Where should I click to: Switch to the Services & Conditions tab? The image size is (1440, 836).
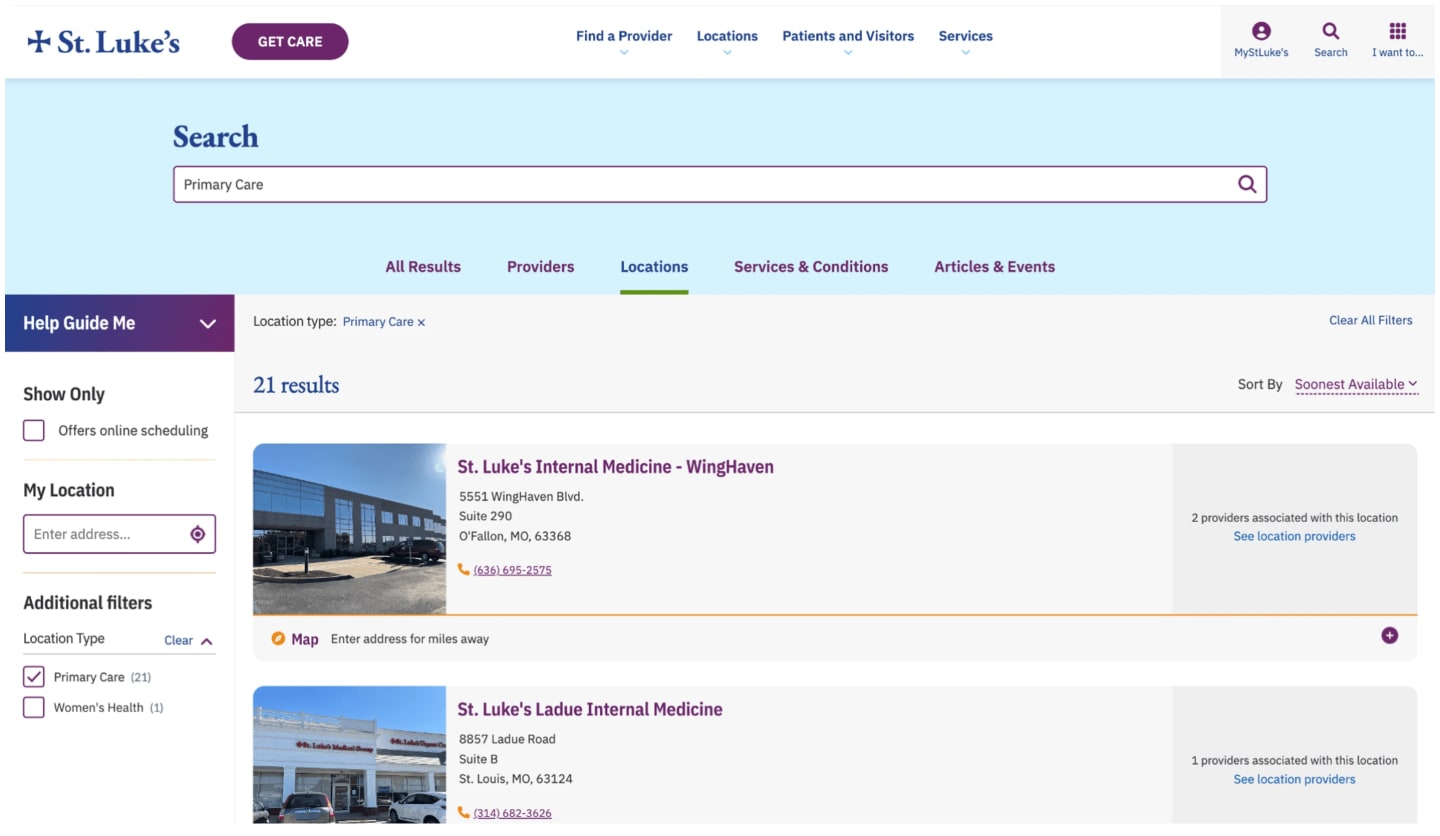811,267
